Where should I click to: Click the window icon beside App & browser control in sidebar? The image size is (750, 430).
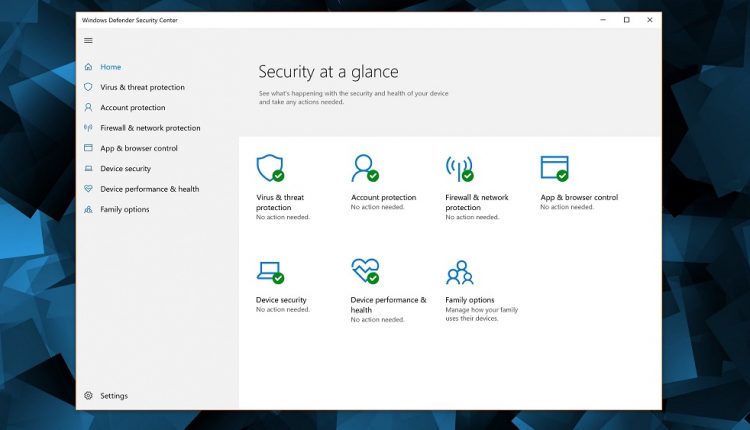point(88,148)
